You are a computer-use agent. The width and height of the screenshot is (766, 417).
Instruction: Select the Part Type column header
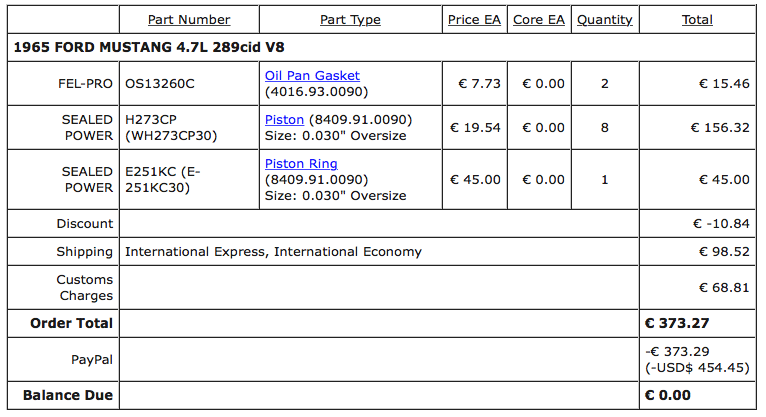350,20
